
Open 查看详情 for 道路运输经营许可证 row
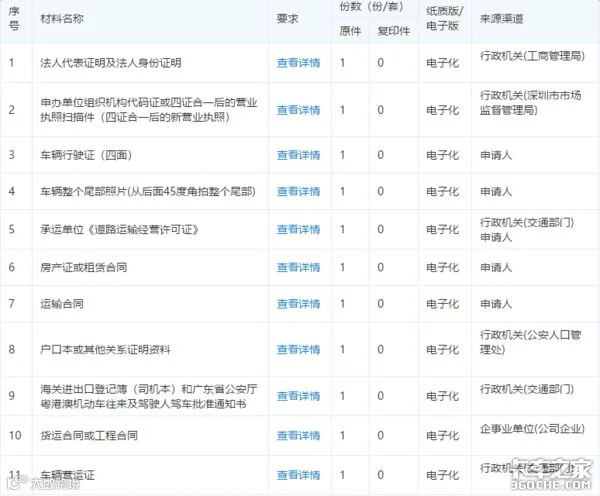pyautogui.click(x=298, y=229)
